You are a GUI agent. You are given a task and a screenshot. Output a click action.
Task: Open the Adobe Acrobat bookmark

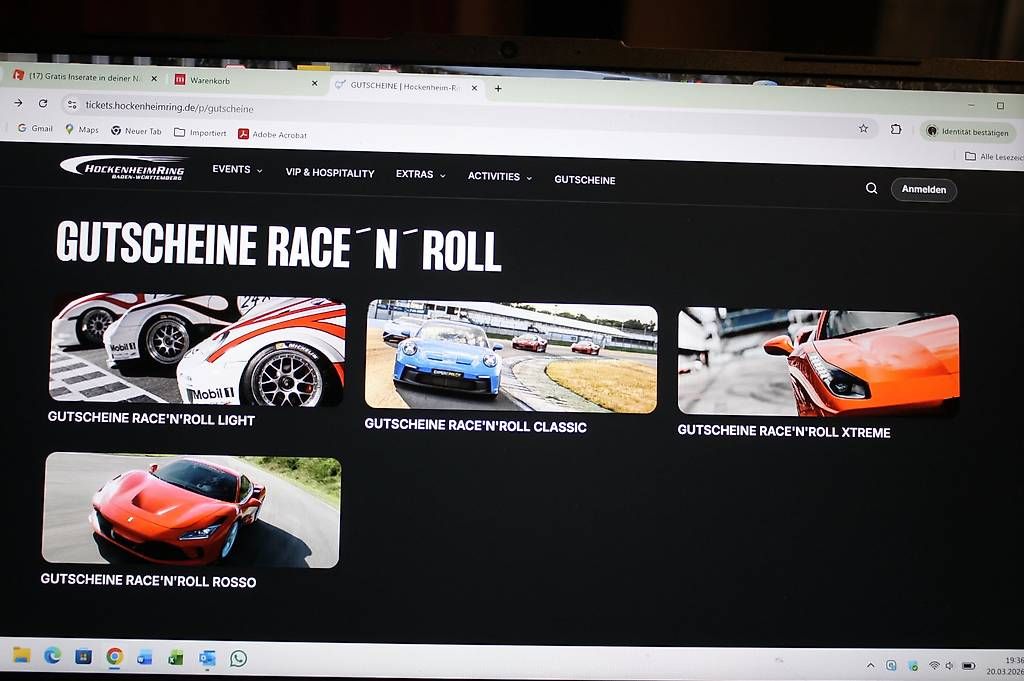272,135
